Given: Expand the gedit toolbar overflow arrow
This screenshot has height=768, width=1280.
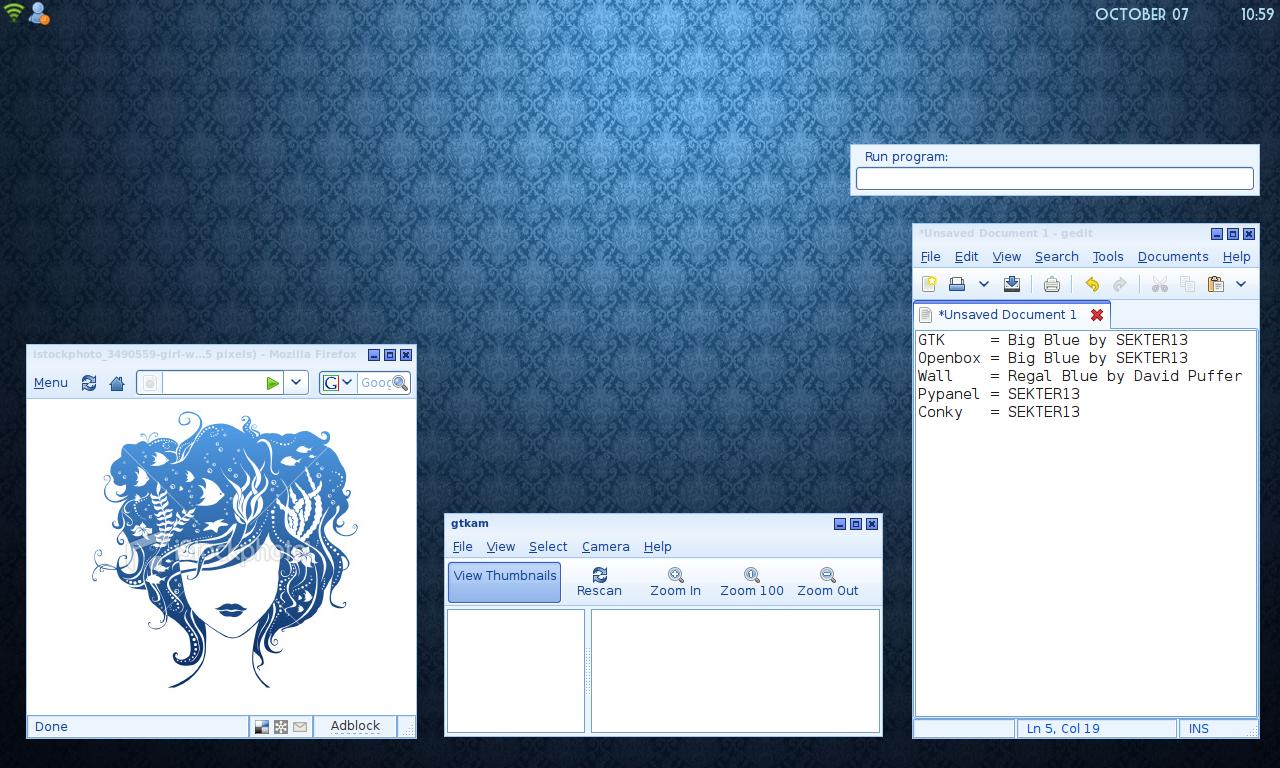Looking at the screenshot, I should (x=1241, y=284).
